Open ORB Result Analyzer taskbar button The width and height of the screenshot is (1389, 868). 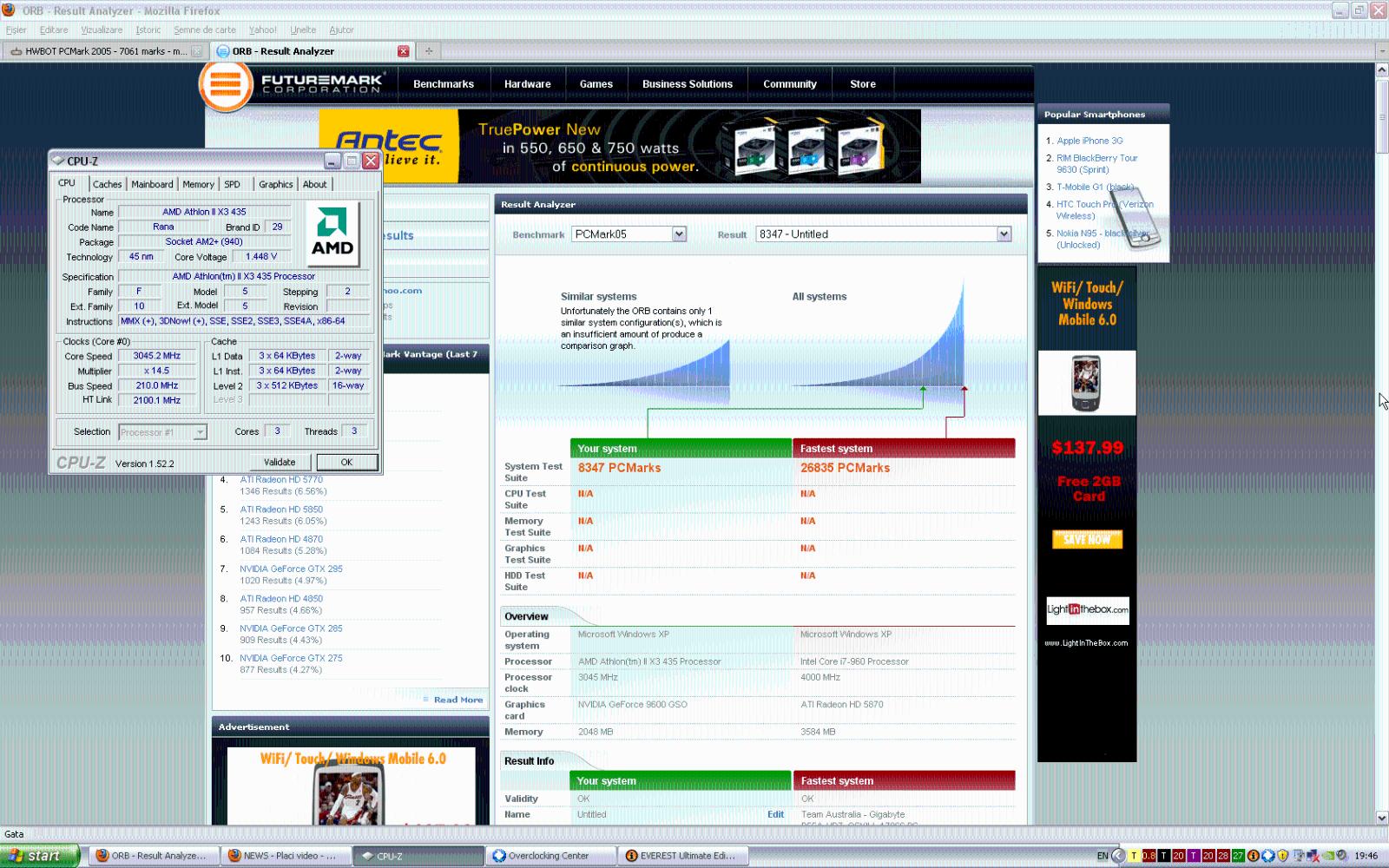154,856
